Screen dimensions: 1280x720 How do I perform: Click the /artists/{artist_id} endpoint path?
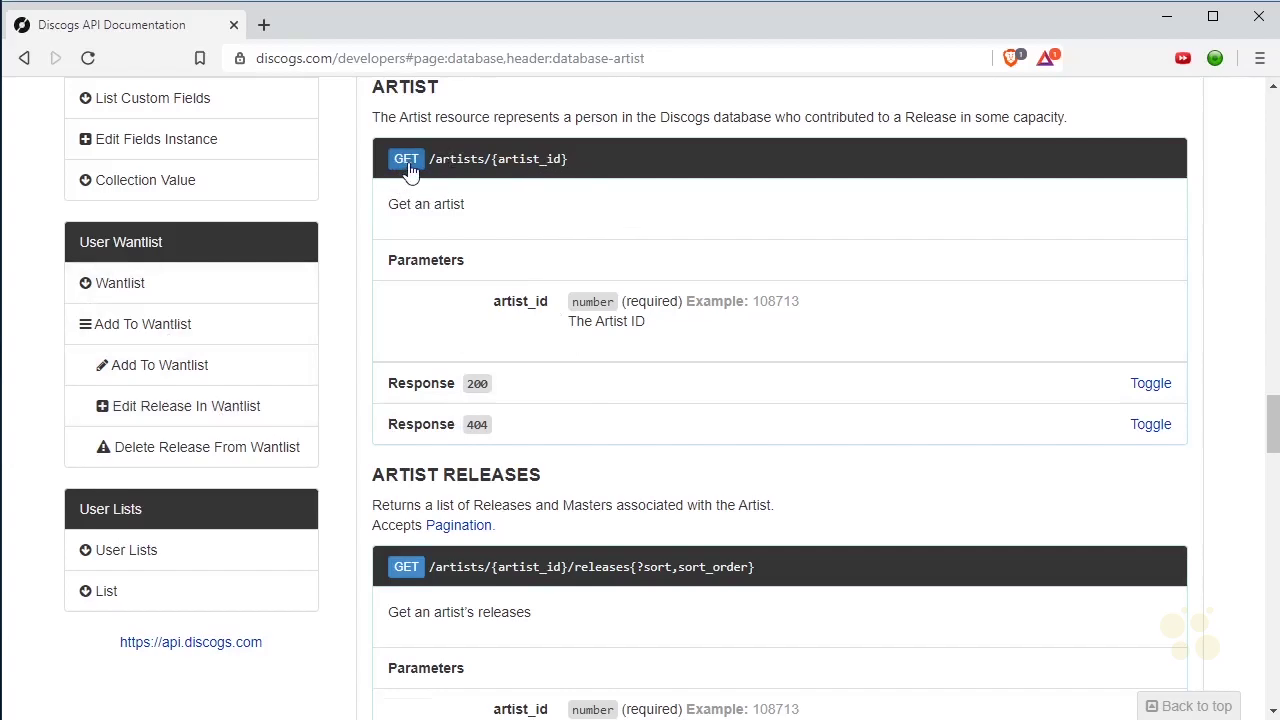click(498, 159)
